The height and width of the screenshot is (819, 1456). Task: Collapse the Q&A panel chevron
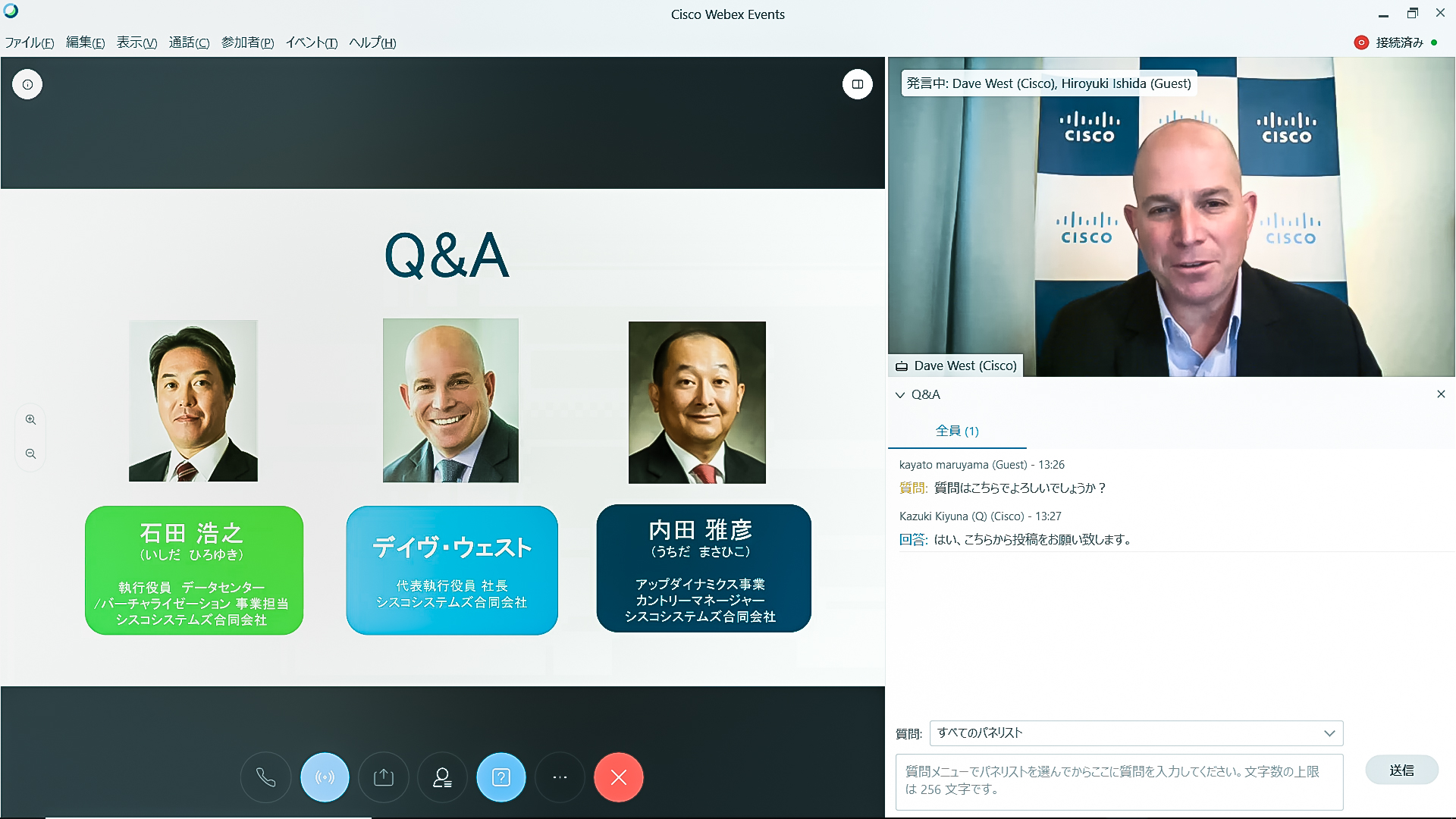pyautogui.click(x=900, y=395)
